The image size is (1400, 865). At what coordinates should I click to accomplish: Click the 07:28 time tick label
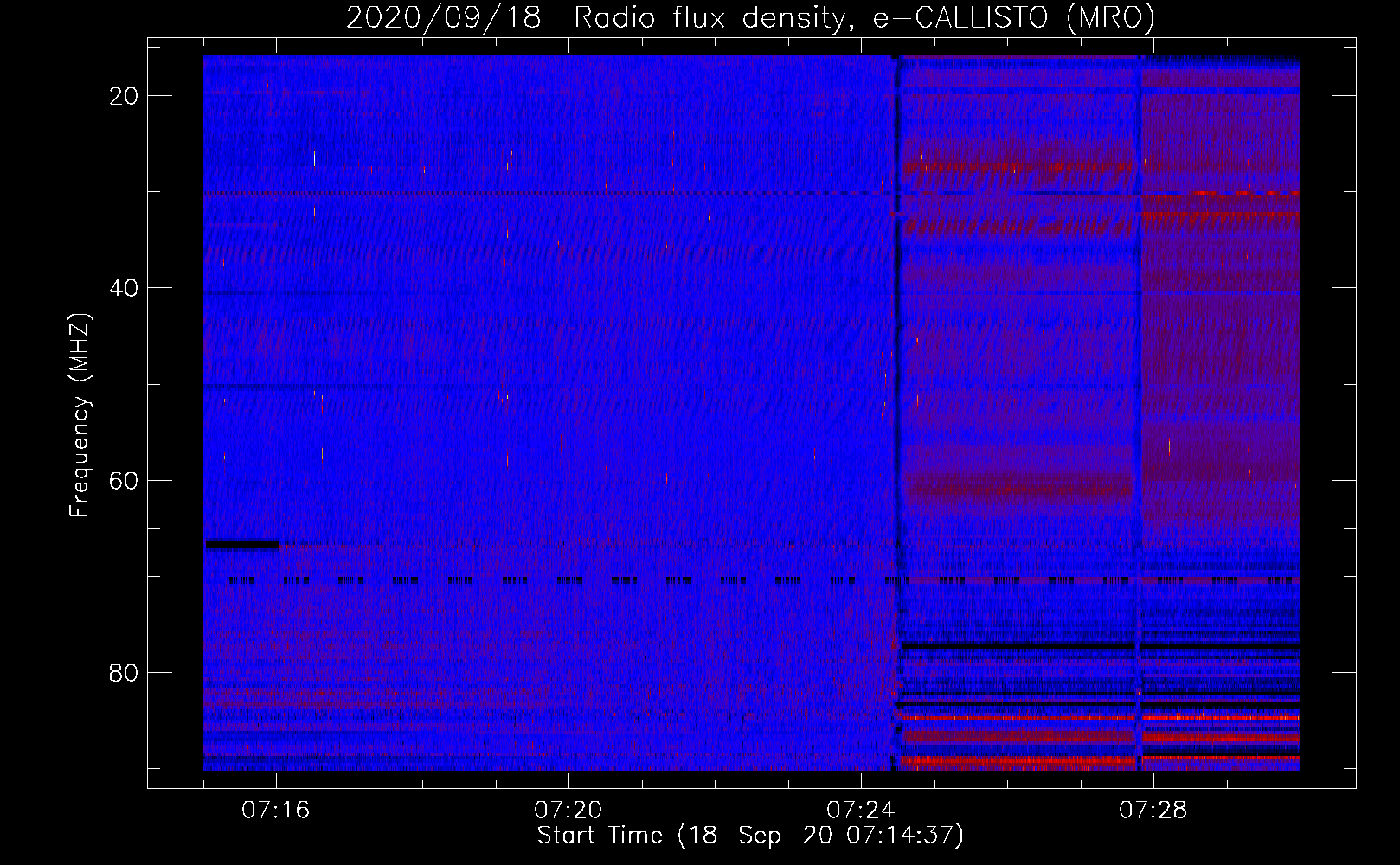tap(1153, 811)
